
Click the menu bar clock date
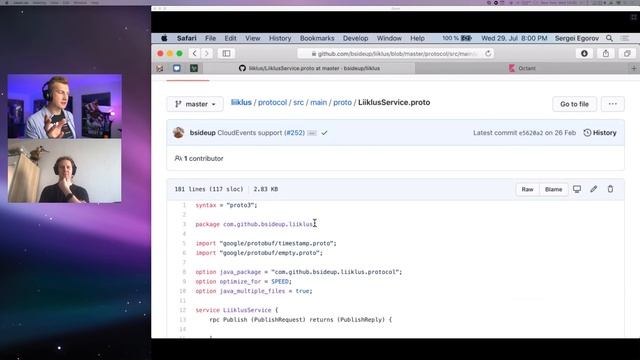tap(514, 38)
